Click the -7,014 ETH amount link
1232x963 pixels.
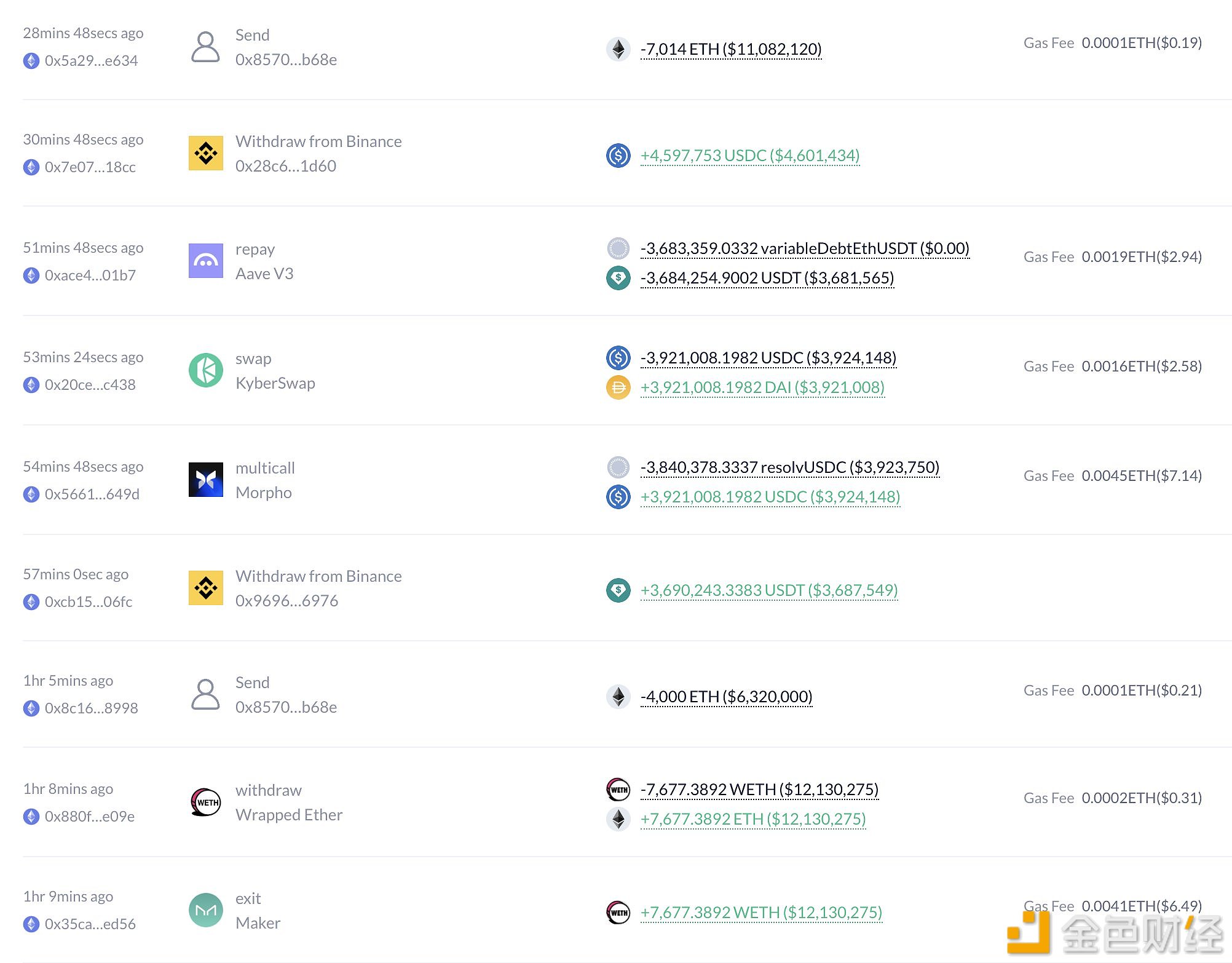coord(730,49)
